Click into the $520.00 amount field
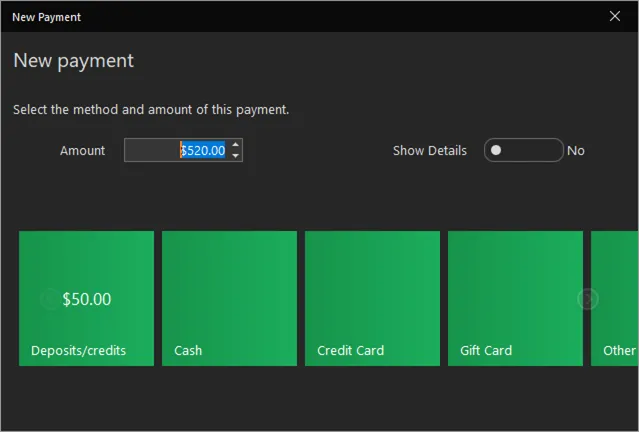Screen dimensions: 639x432 (177, 150)
